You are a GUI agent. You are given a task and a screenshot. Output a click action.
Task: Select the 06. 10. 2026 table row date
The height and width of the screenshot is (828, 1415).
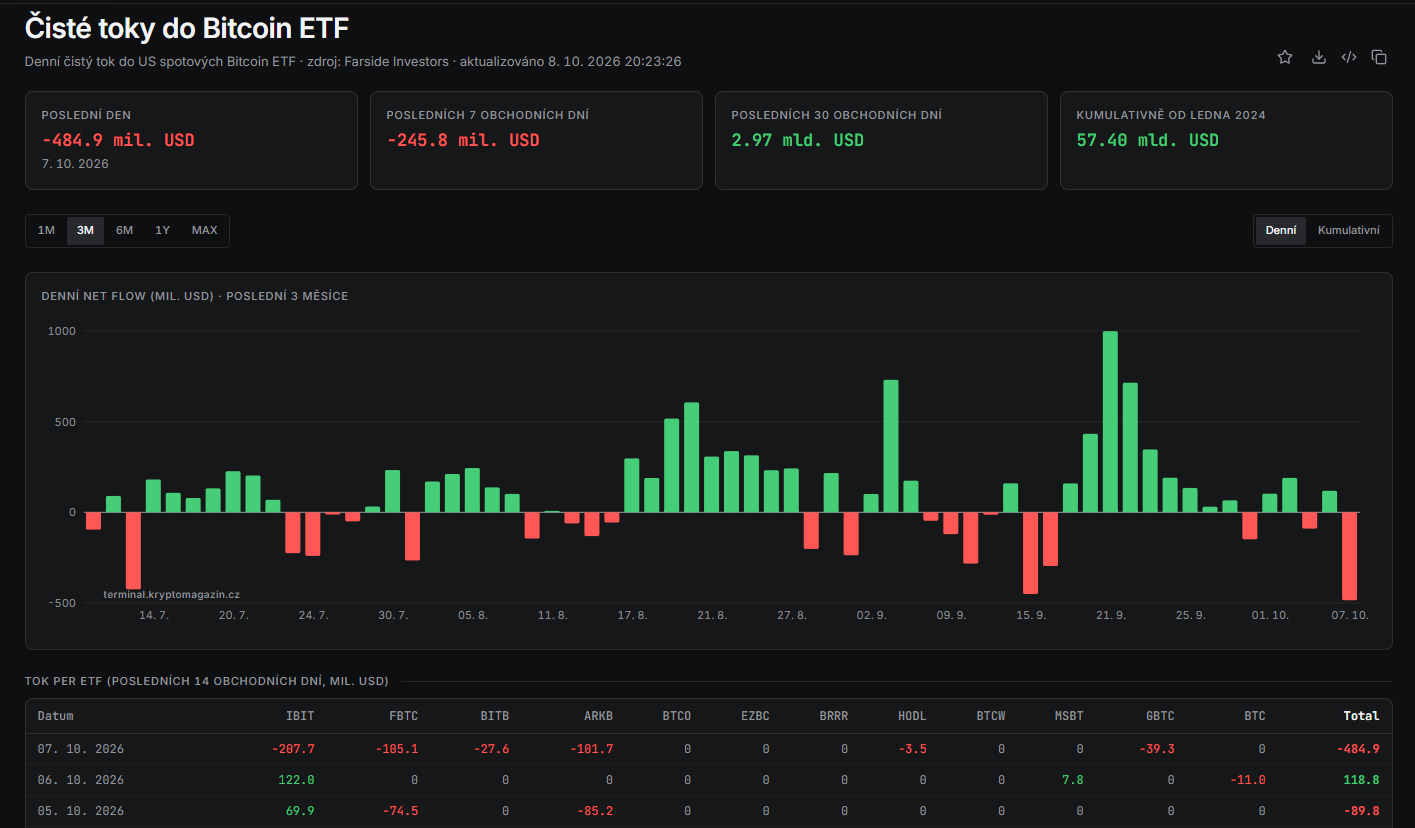(81, 780)
